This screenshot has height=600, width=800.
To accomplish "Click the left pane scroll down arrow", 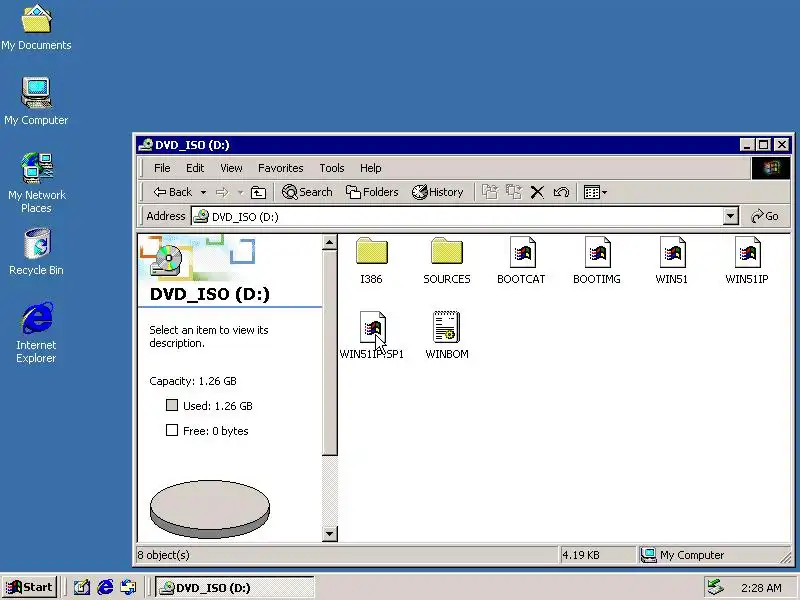I will tap(330, 534).
